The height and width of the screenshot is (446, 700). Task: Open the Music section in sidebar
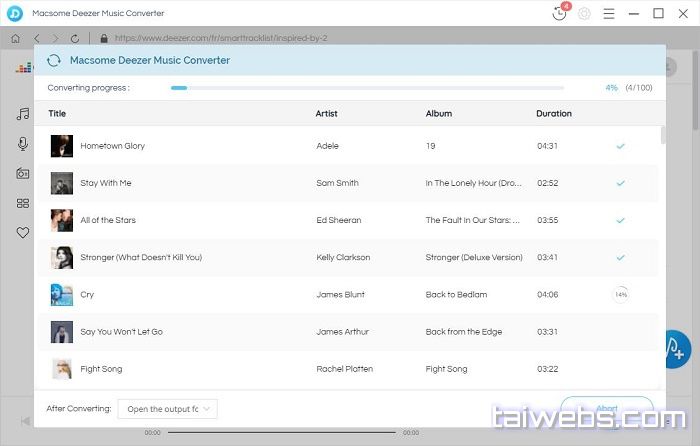22,115
